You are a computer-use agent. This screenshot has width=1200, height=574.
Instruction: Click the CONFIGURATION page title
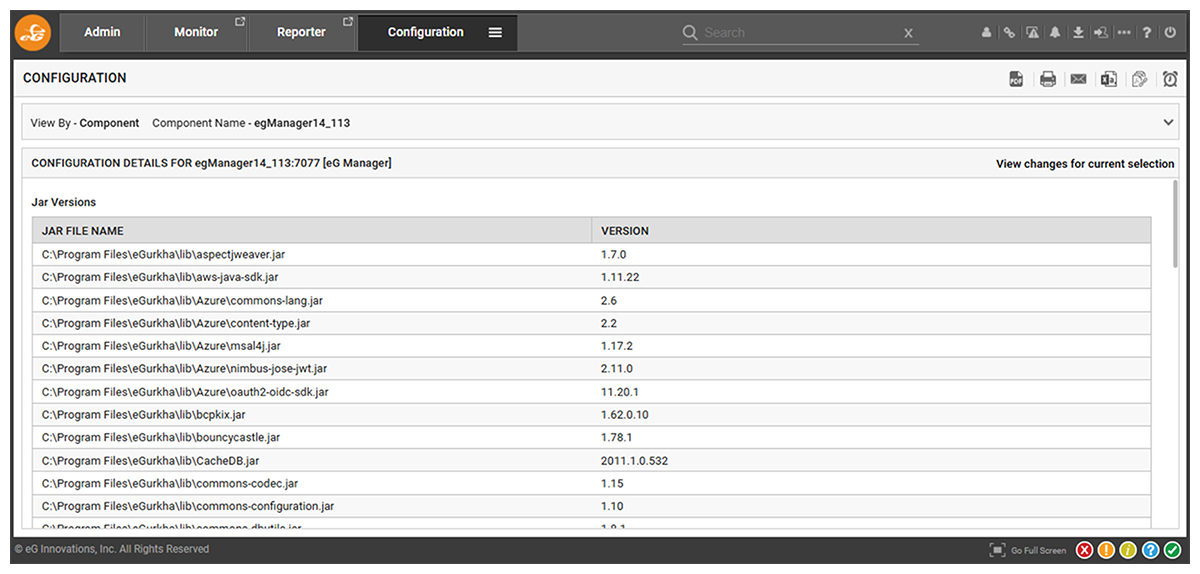75,78
